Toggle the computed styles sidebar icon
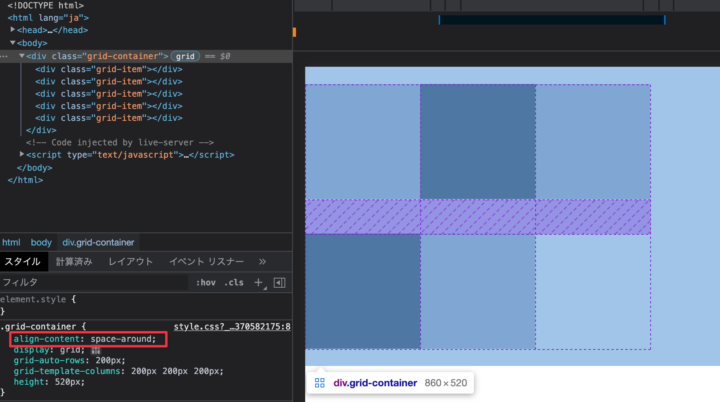720x402 pixels. coord(279,283)
